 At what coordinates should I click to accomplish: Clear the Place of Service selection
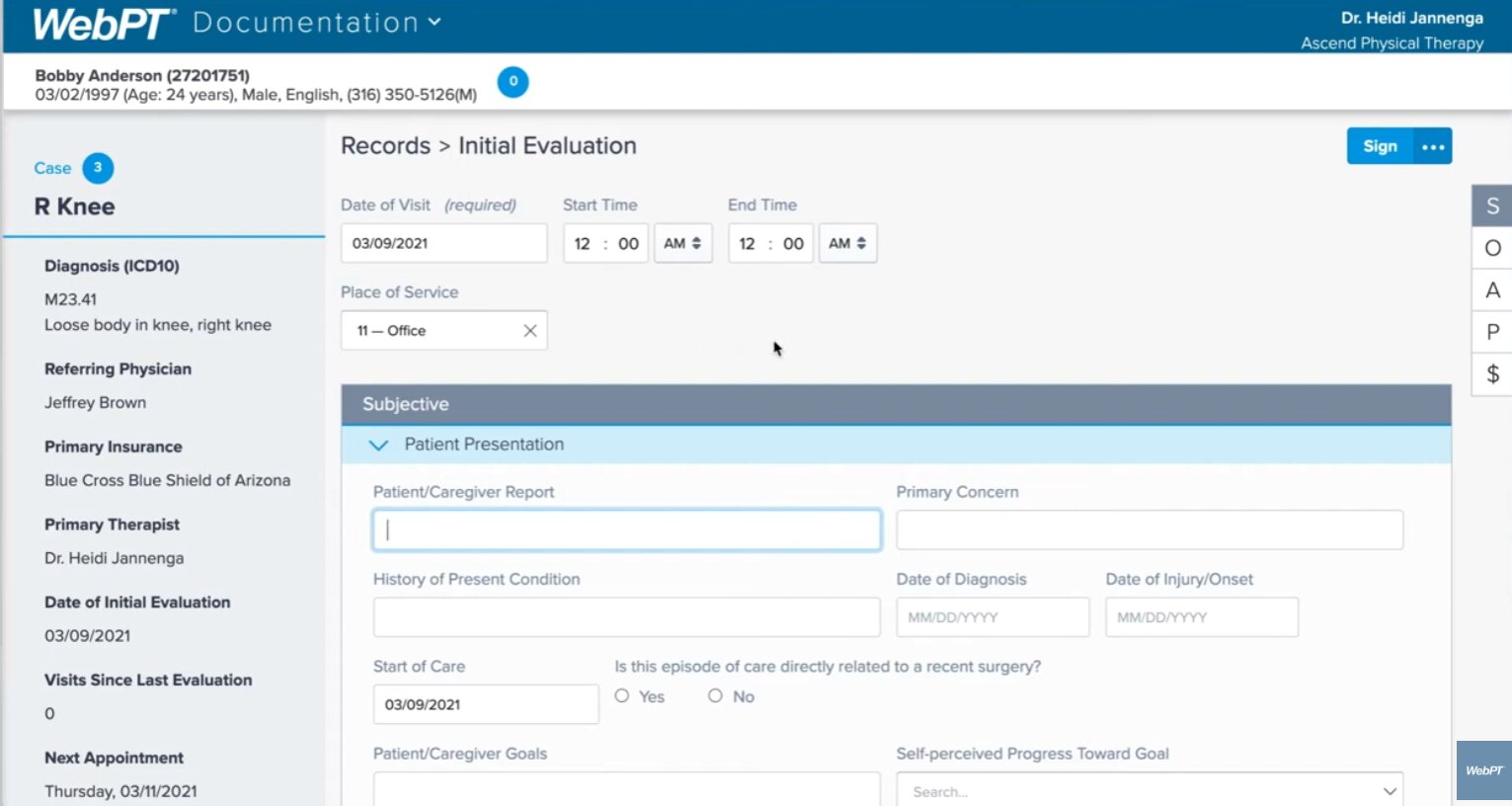point(529,331)
